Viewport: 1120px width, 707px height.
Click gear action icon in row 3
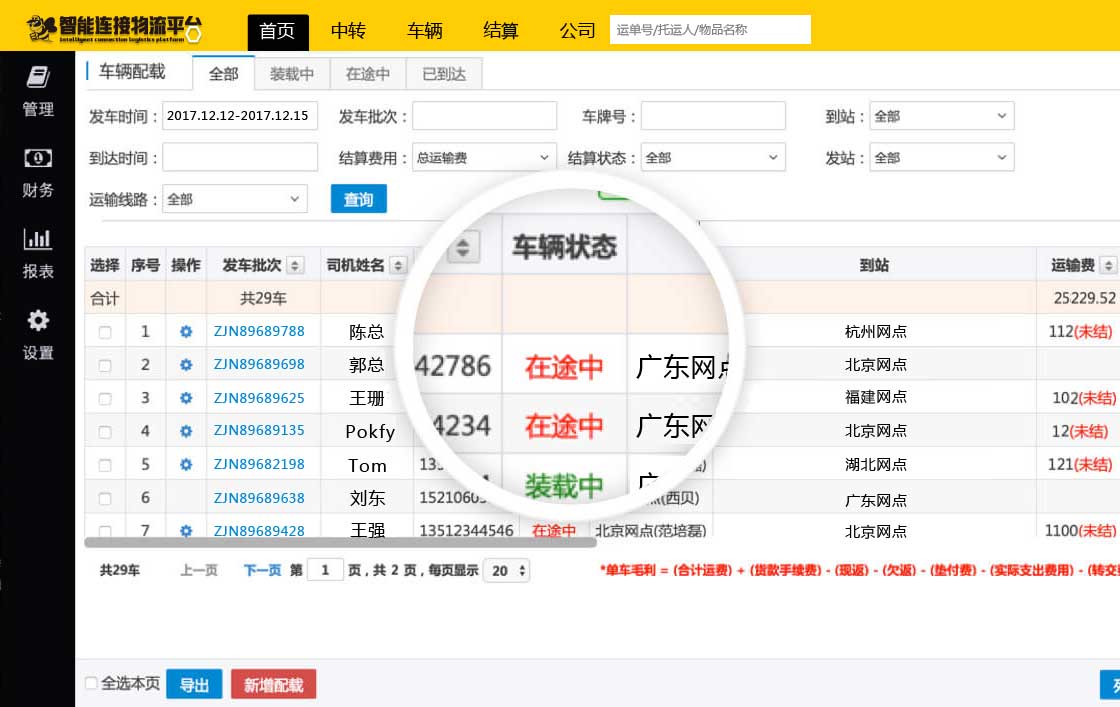(185, 398)
